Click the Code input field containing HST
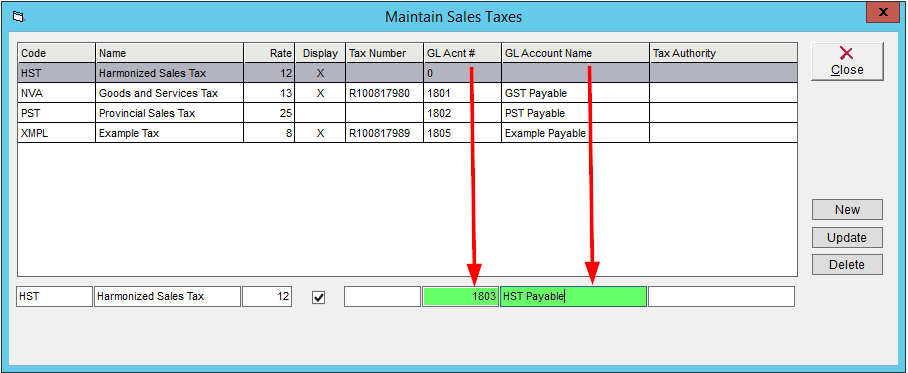The width and height of the screenshot is (908, 373). tap(54, 297)
